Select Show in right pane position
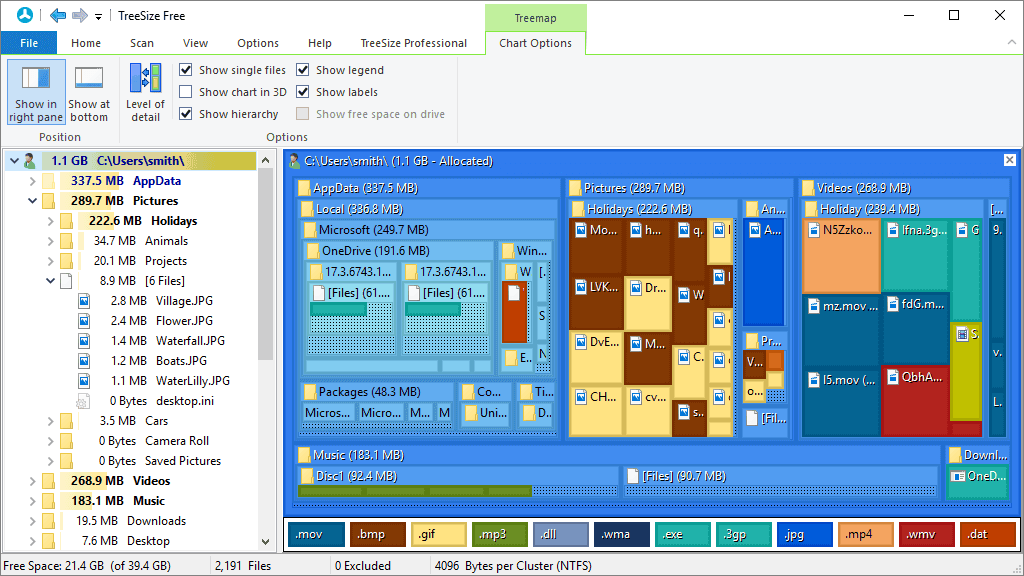Viewport: 1024px width, 576px height. tap(37, 92)
